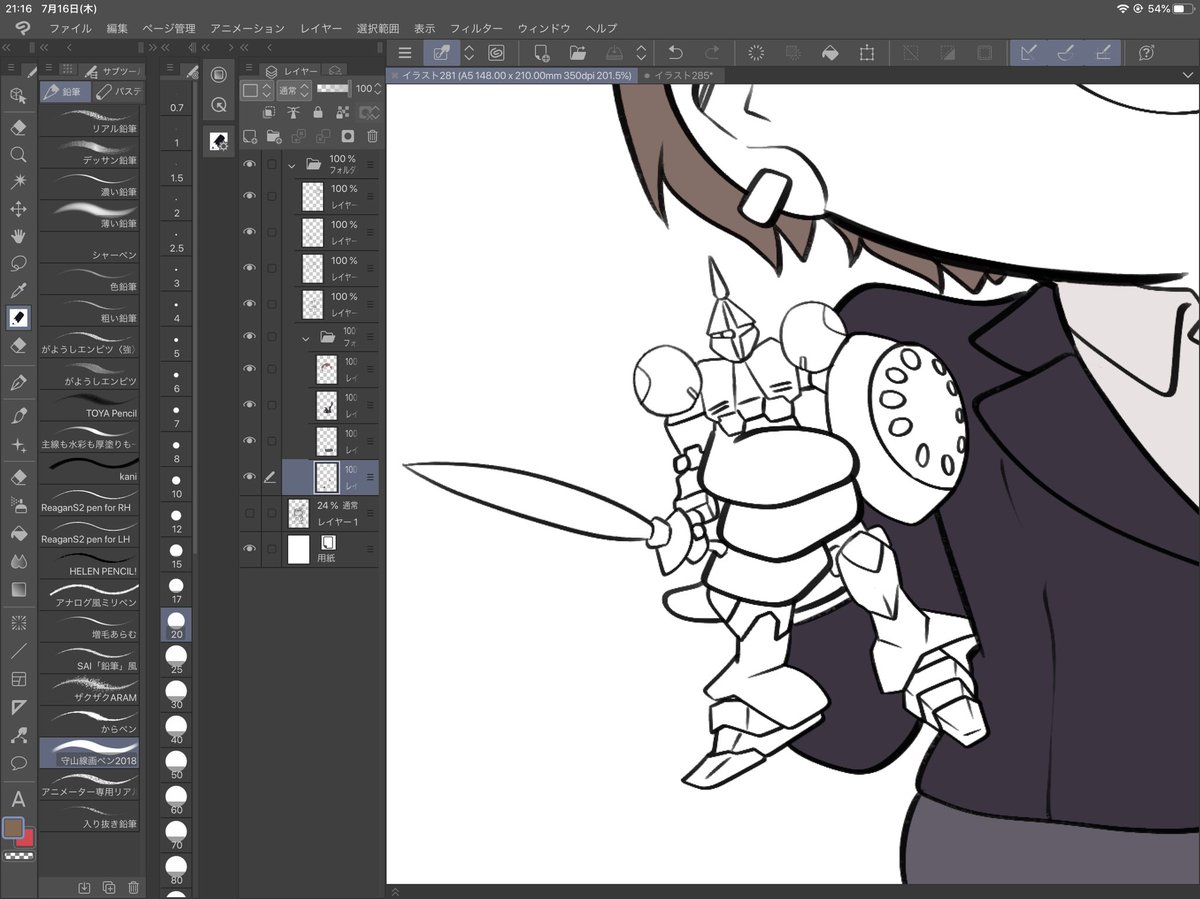Select the Fill bucket tool
Screen dimensions: 1200x899
18,534
